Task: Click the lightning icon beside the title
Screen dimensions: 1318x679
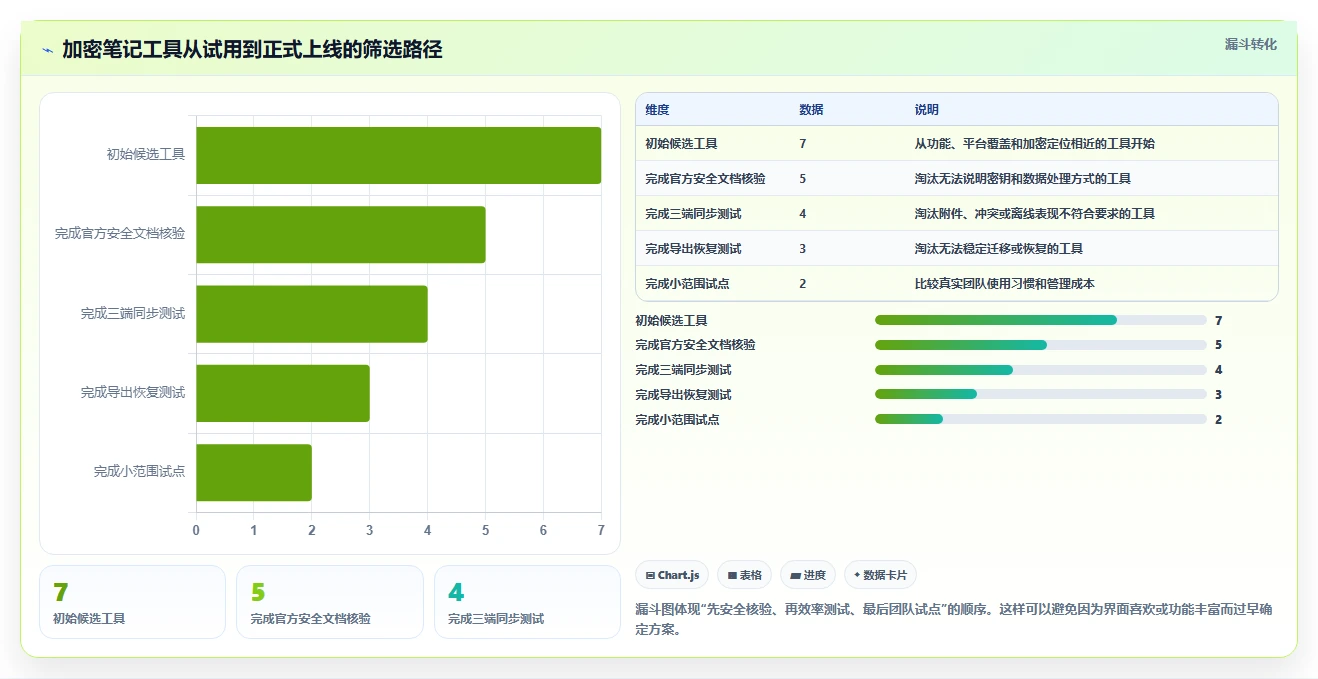Action: [47, 50]
